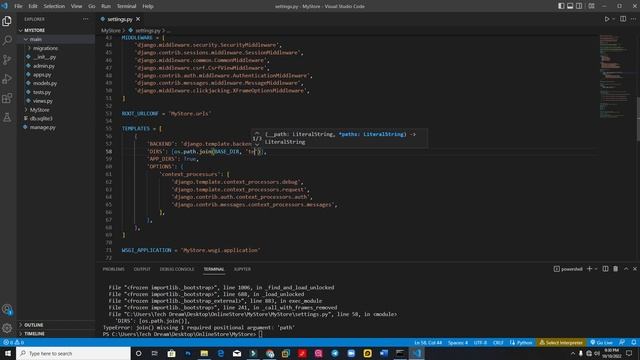
Task: Switch to the TERMINAL panel tab
Action: (x=214, y=269)
